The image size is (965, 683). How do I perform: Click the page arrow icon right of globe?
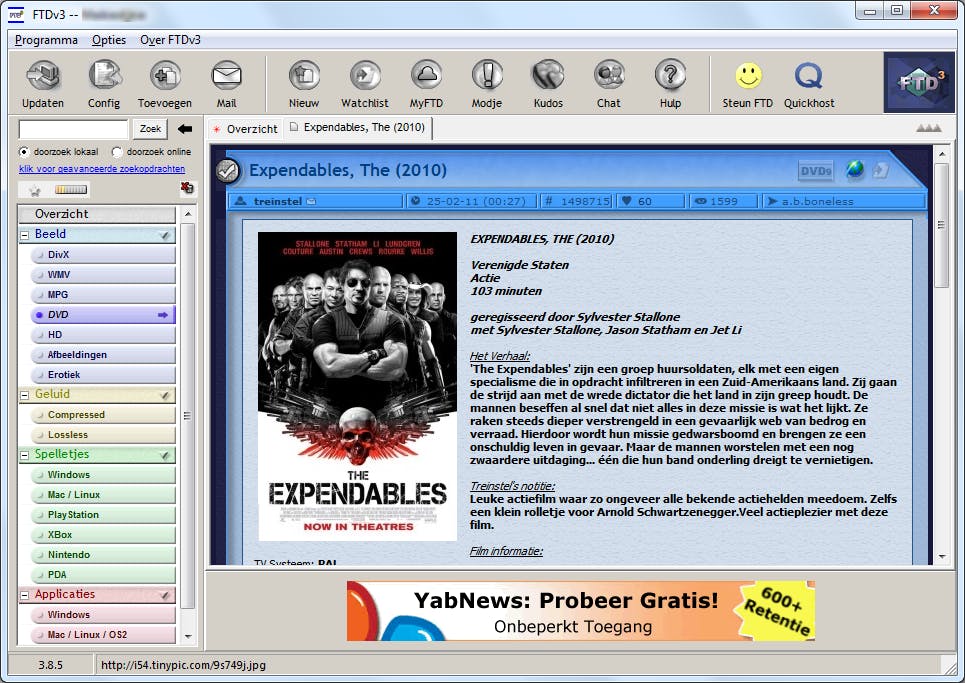[x=881, y=170]
